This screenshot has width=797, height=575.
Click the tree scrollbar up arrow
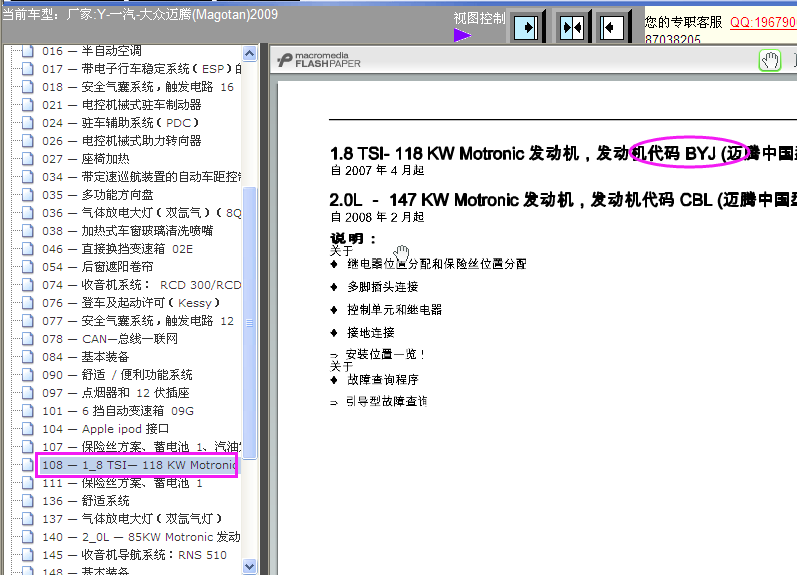[x=250, y=53]
